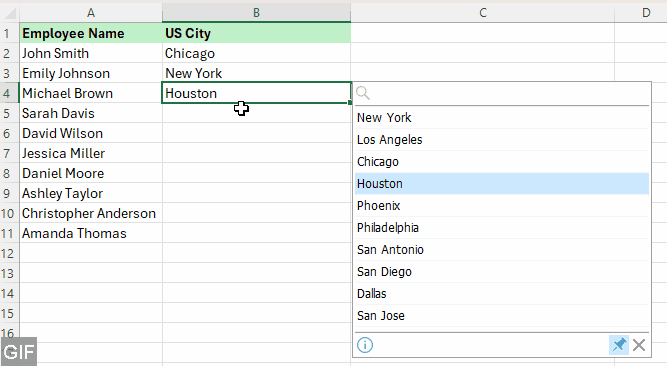Image resolution: width=667 pixels, height=366 pixels.
Task: Select row 6 header
Action: (x=9, y=133)
